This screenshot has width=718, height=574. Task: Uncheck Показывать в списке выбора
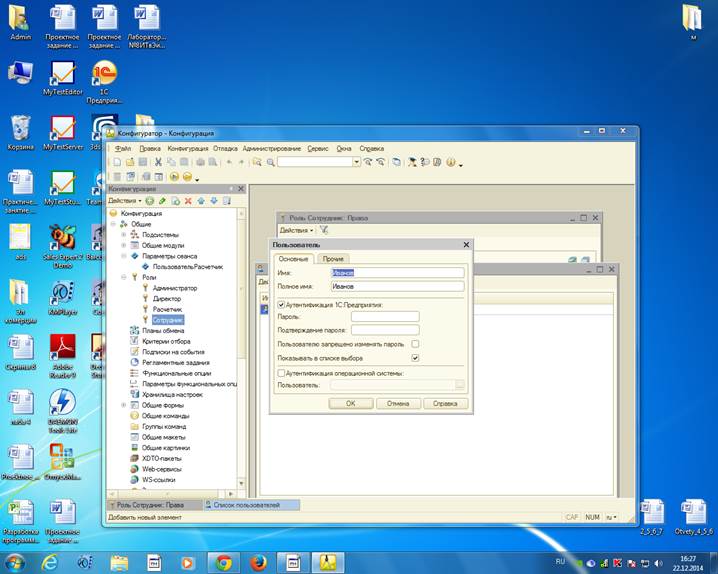pos(415,358)
